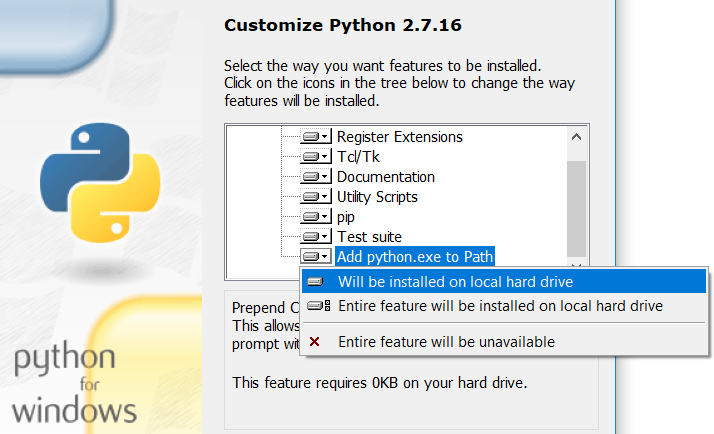Select the pip tree row
The height and width of the screenshot is (434, 714).
click(x=346, y=217)
